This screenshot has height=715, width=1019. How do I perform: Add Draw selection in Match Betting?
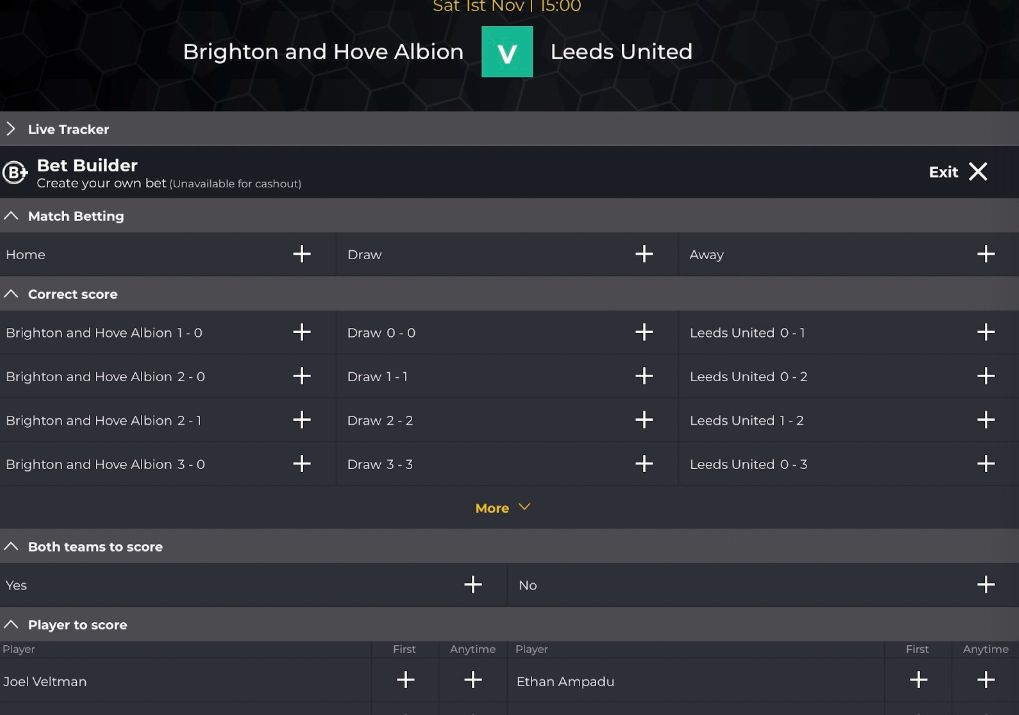(x=643, y=254)
